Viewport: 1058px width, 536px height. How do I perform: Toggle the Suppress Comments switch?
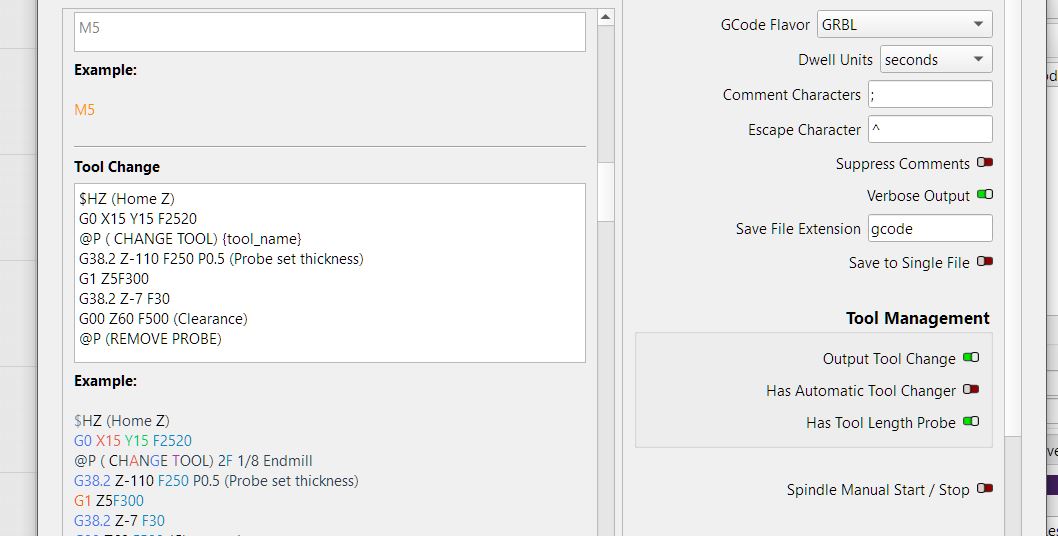pyautogui.click(x=985, y=163)
